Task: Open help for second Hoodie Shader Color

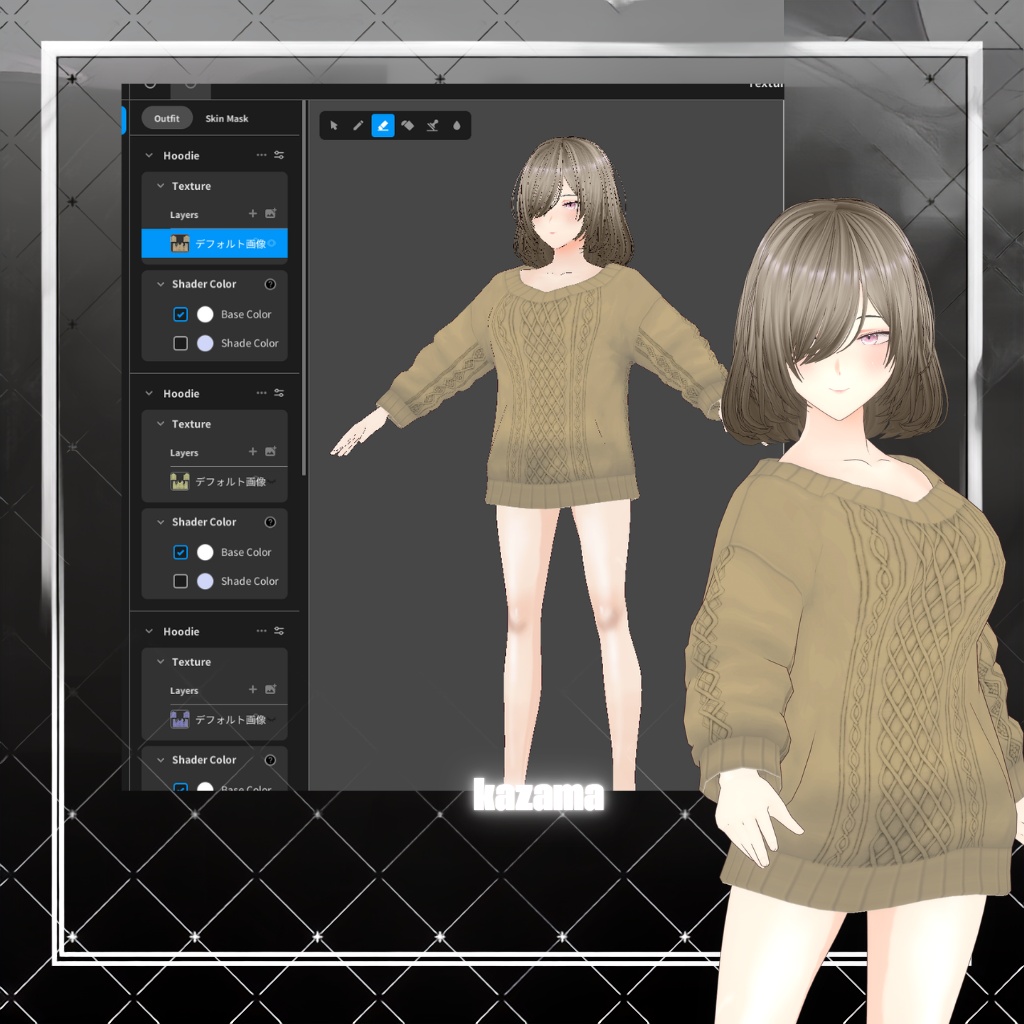Action: [270, 522]
